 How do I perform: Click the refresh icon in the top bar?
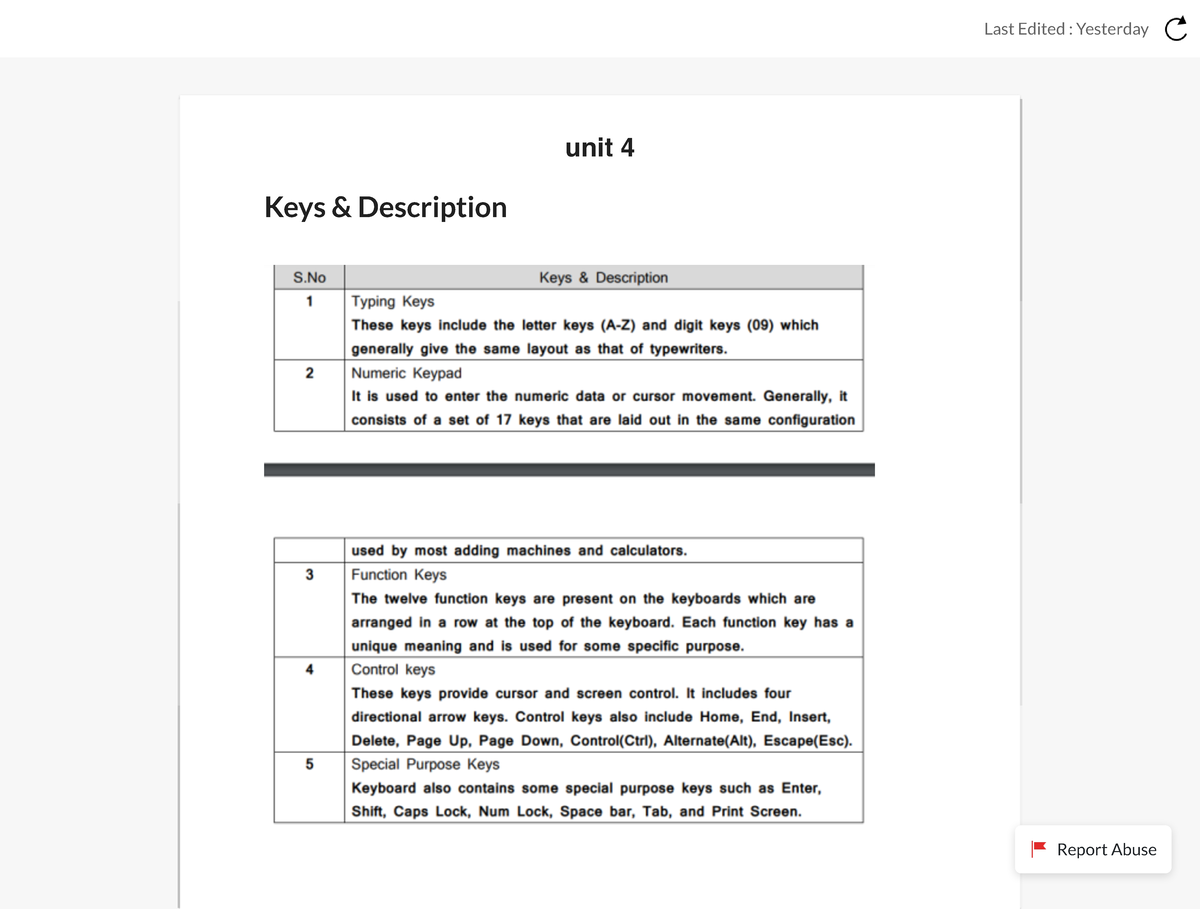coord(1175,29)
